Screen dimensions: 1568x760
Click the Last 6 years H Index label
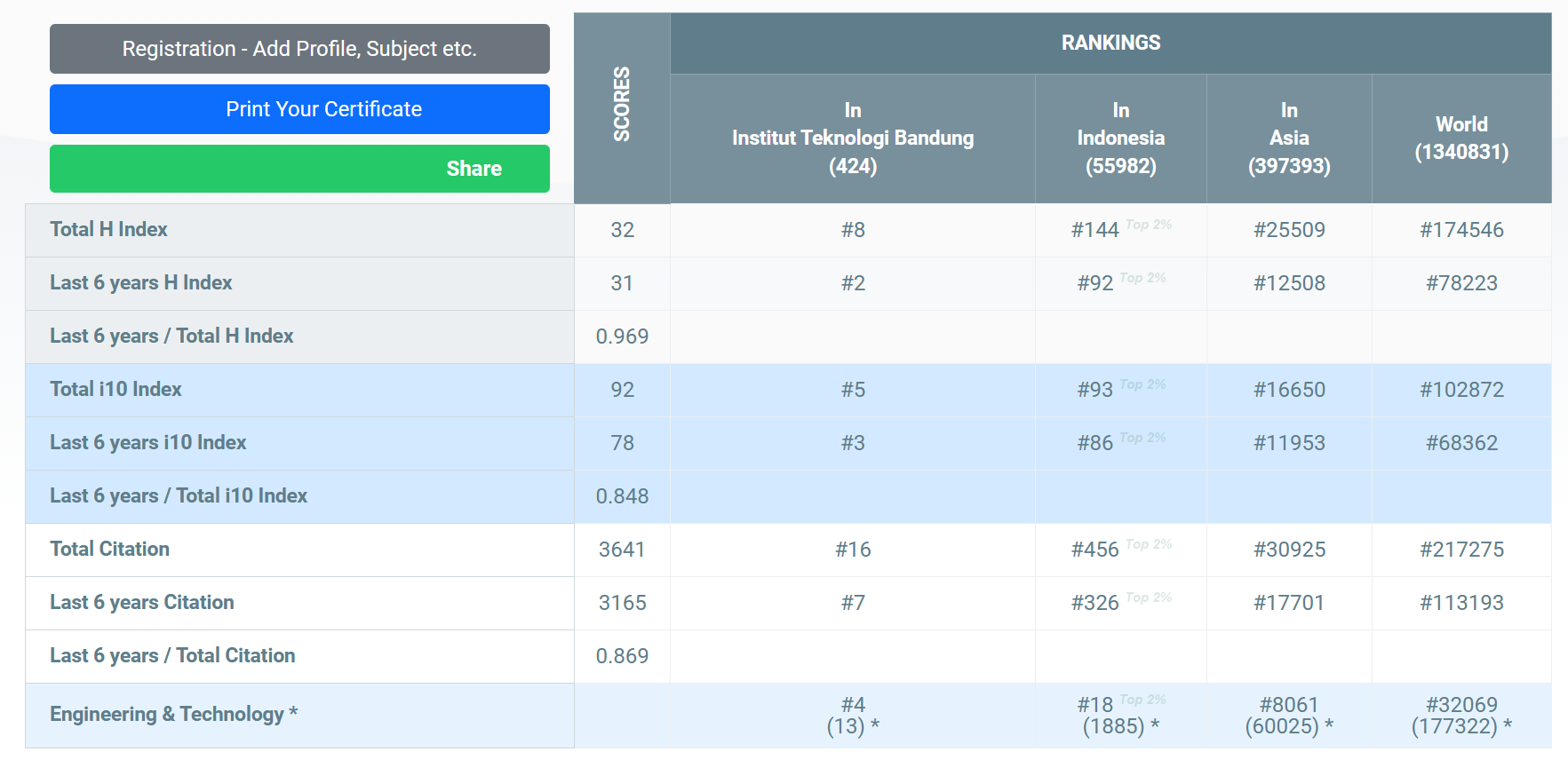(x=140, y=282)
